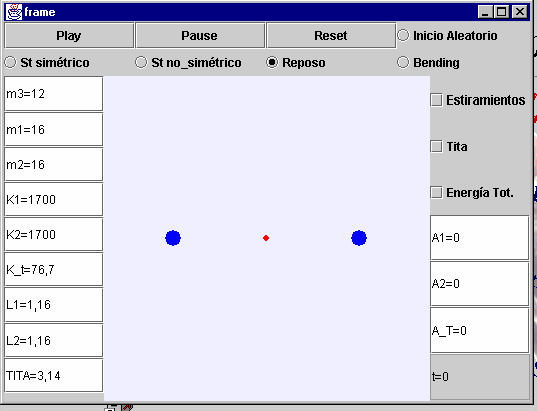Maximize the frame window
537x411 pixels.
(x=502, y=12)
